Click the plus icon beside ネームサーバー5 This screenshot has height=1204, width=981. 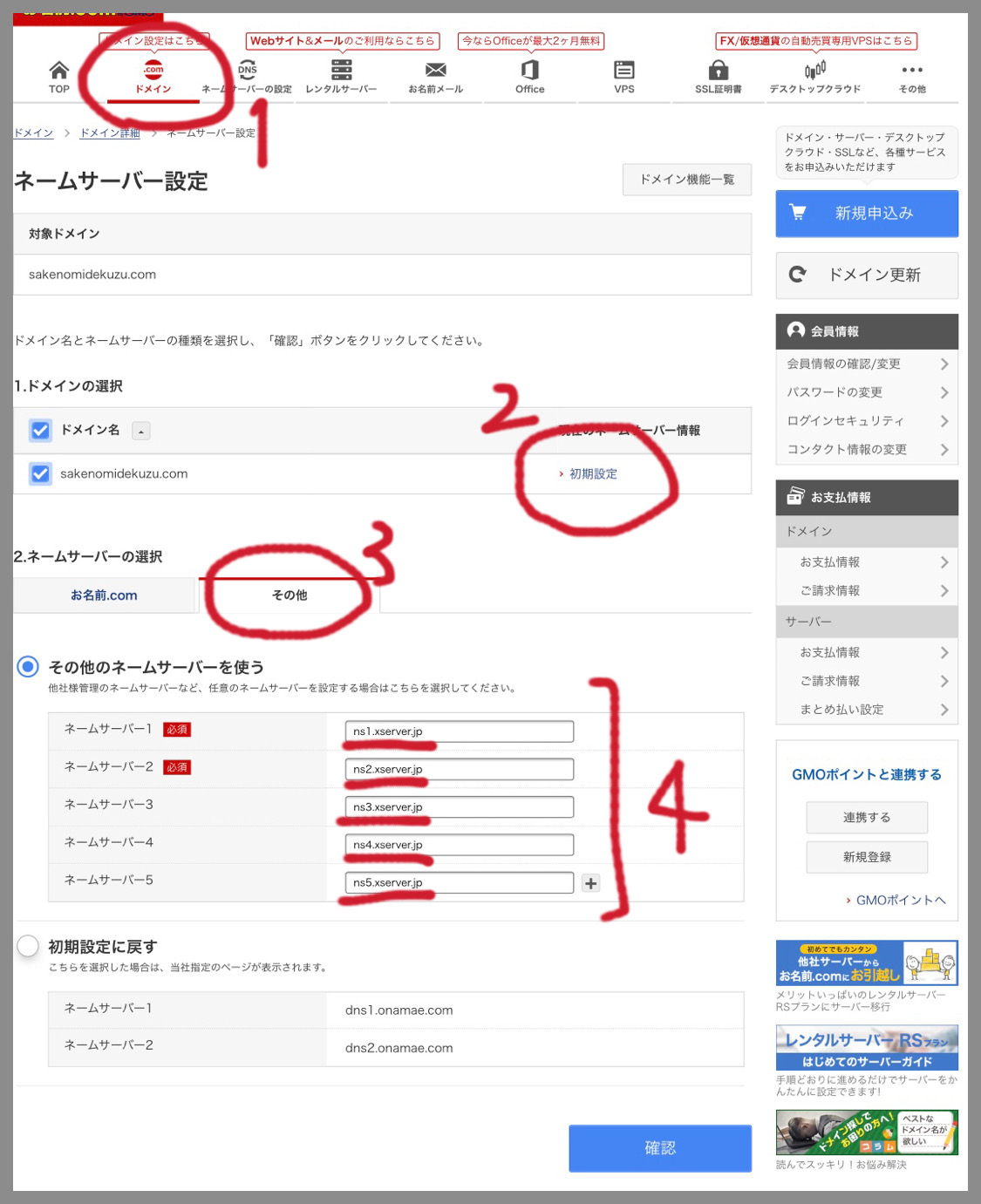[x=591, y=883]
